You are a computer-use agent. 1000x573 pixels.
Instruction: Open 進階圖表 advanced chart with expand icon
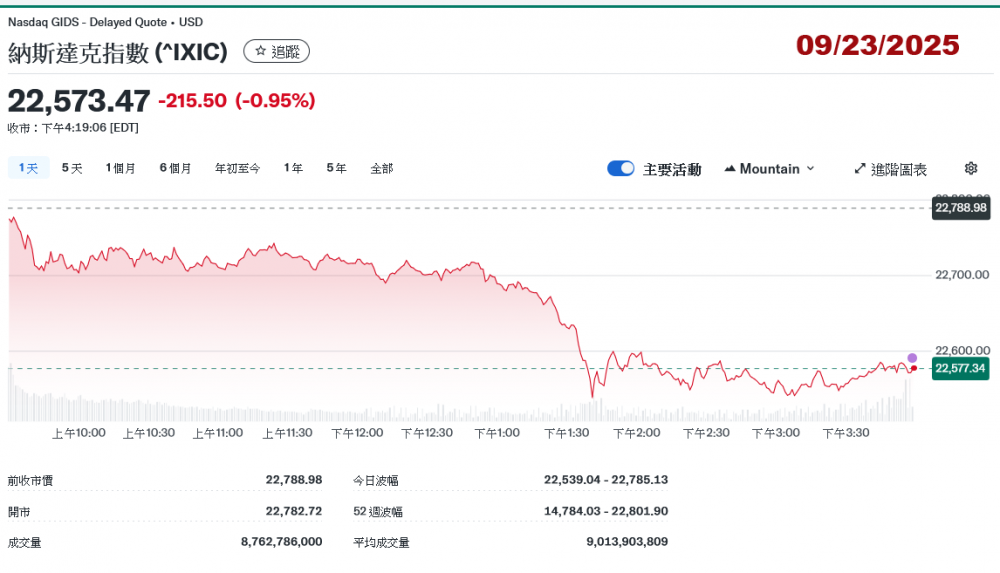tap(890, 169)
